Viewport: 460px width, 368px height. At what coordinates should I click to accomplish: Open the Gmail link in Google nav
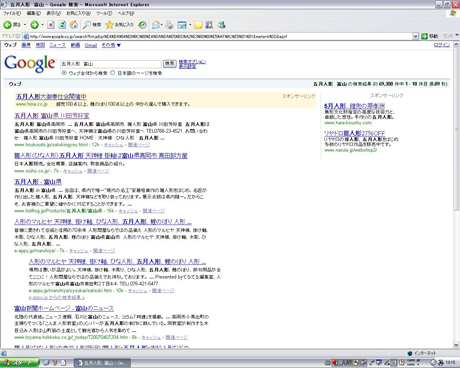pos(91,45)
